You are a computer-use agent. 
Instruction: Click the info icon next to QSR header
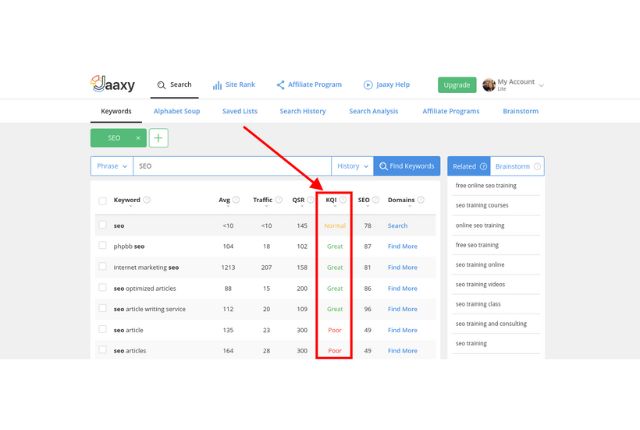pyautogui.click(x=311, y=200)
